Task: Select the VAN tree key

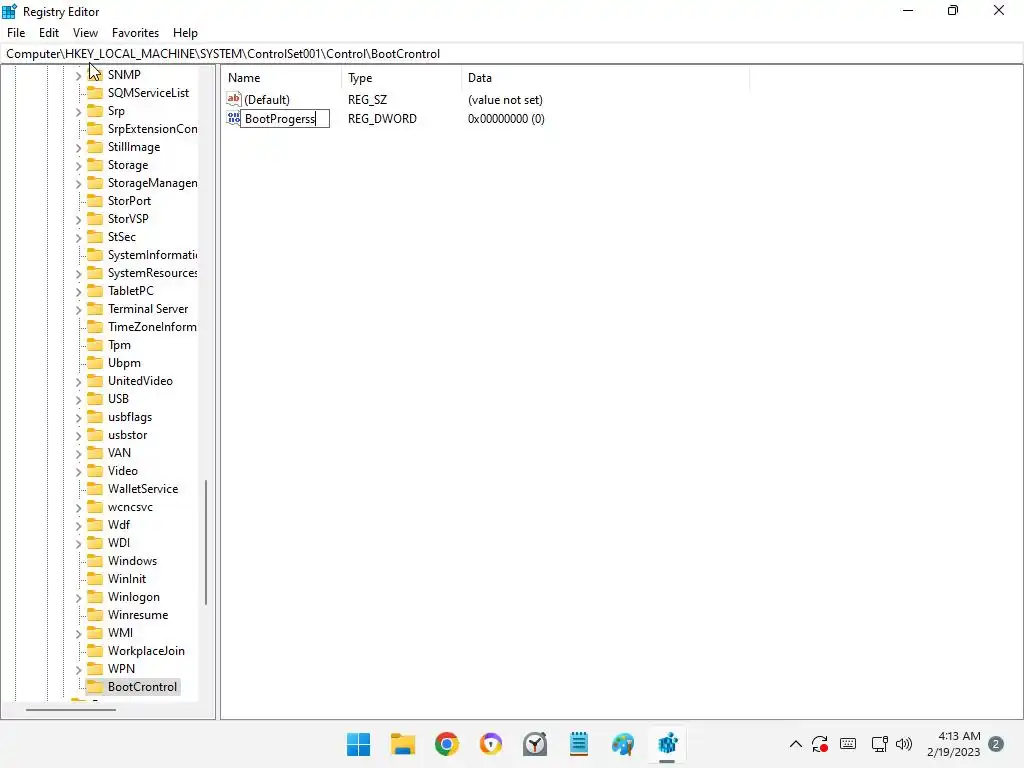Action: coord(119,453)
